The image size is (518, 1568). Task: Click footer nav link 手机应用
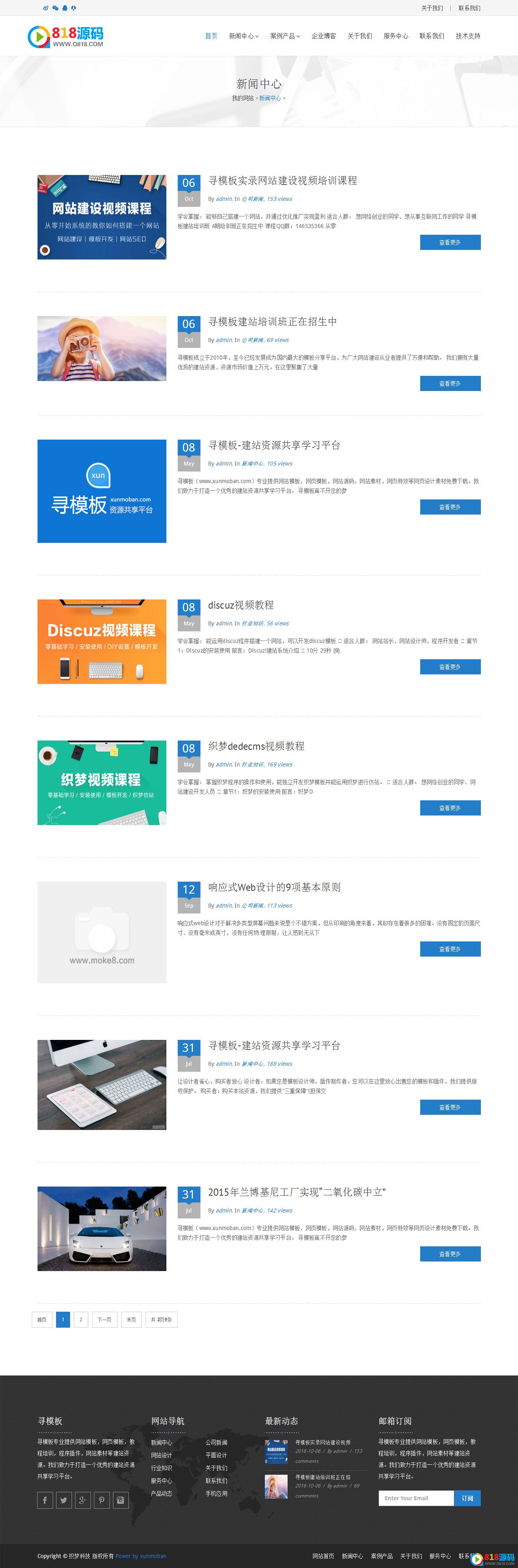click(216, 1493)
